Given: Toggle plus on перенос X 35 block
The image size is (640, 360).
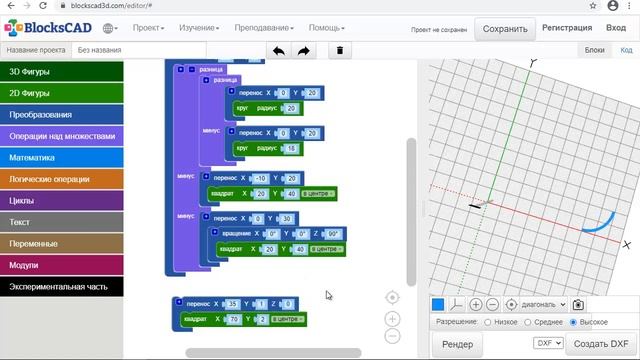Looking at the screenshot, I should click(x=179, y=302).
